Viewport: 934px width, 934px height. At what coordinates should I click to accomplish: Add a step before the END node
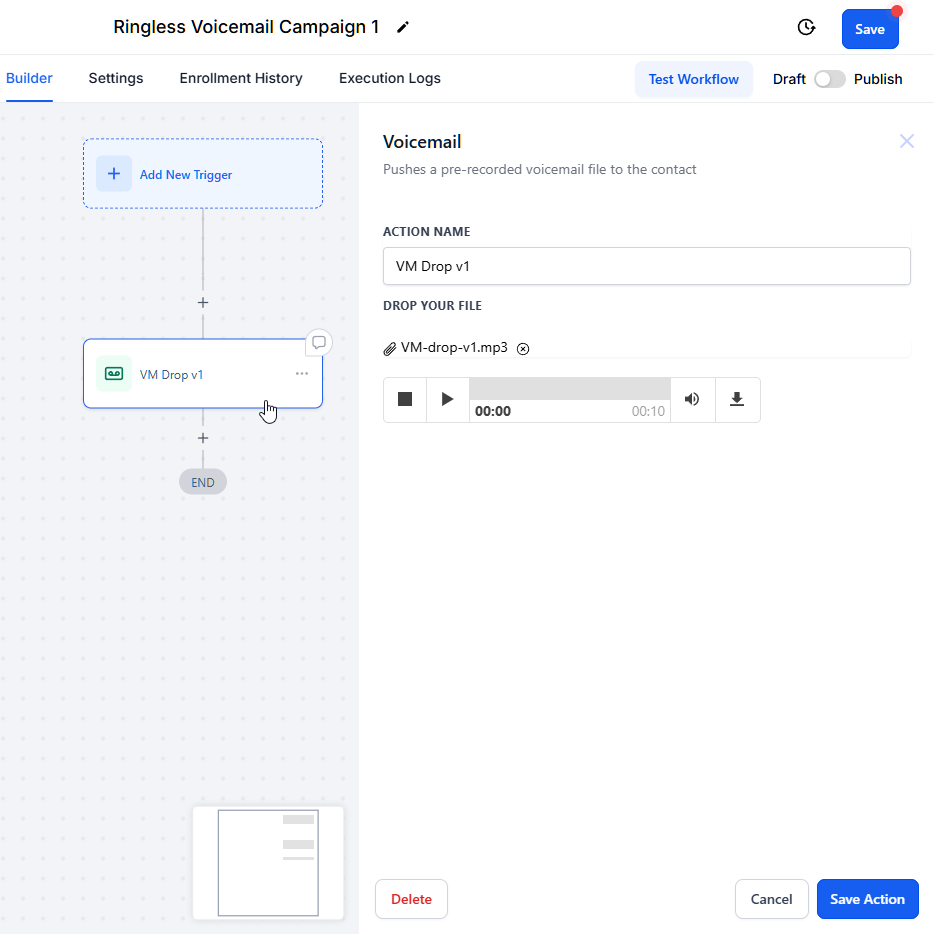[x=203, y=438]
